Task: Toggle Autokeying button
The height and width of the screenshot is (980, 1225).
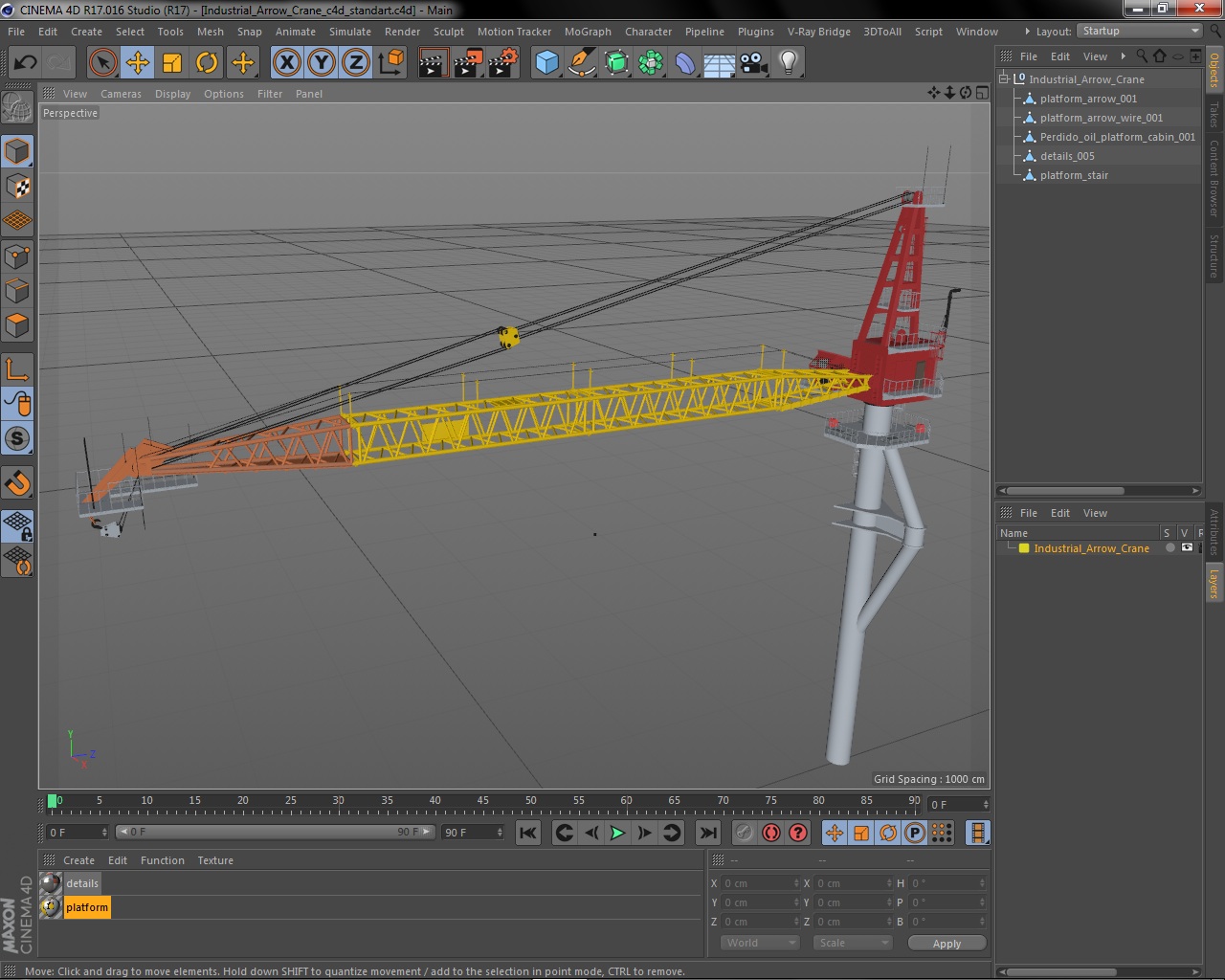Action: [771, 833]
